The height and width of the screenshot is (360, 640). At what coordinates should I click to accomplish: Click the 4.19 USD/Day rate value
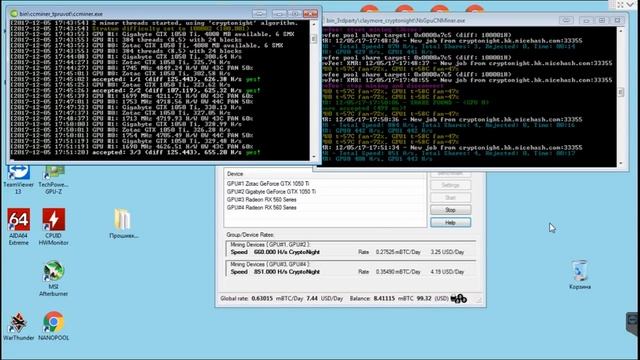[x=447, y=272]
